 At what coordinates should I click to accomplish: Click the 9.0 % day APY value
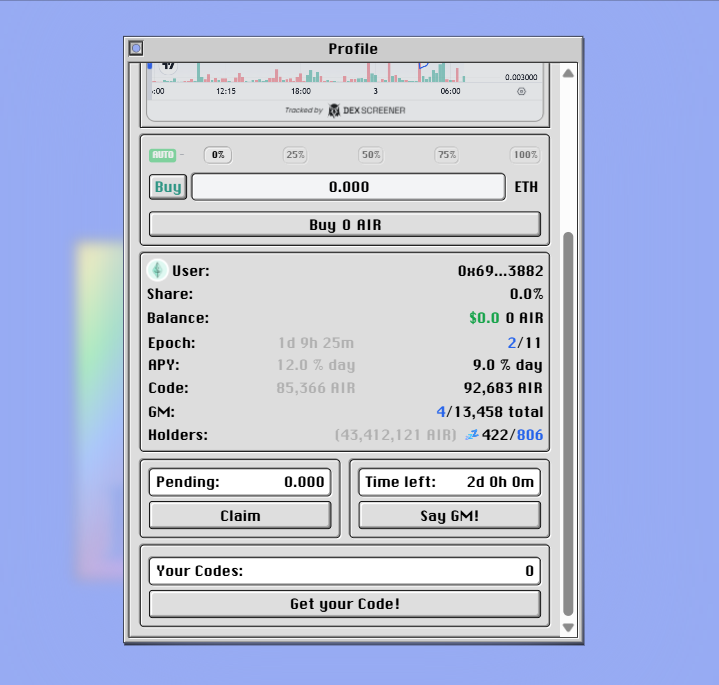[x=508, y=365]
